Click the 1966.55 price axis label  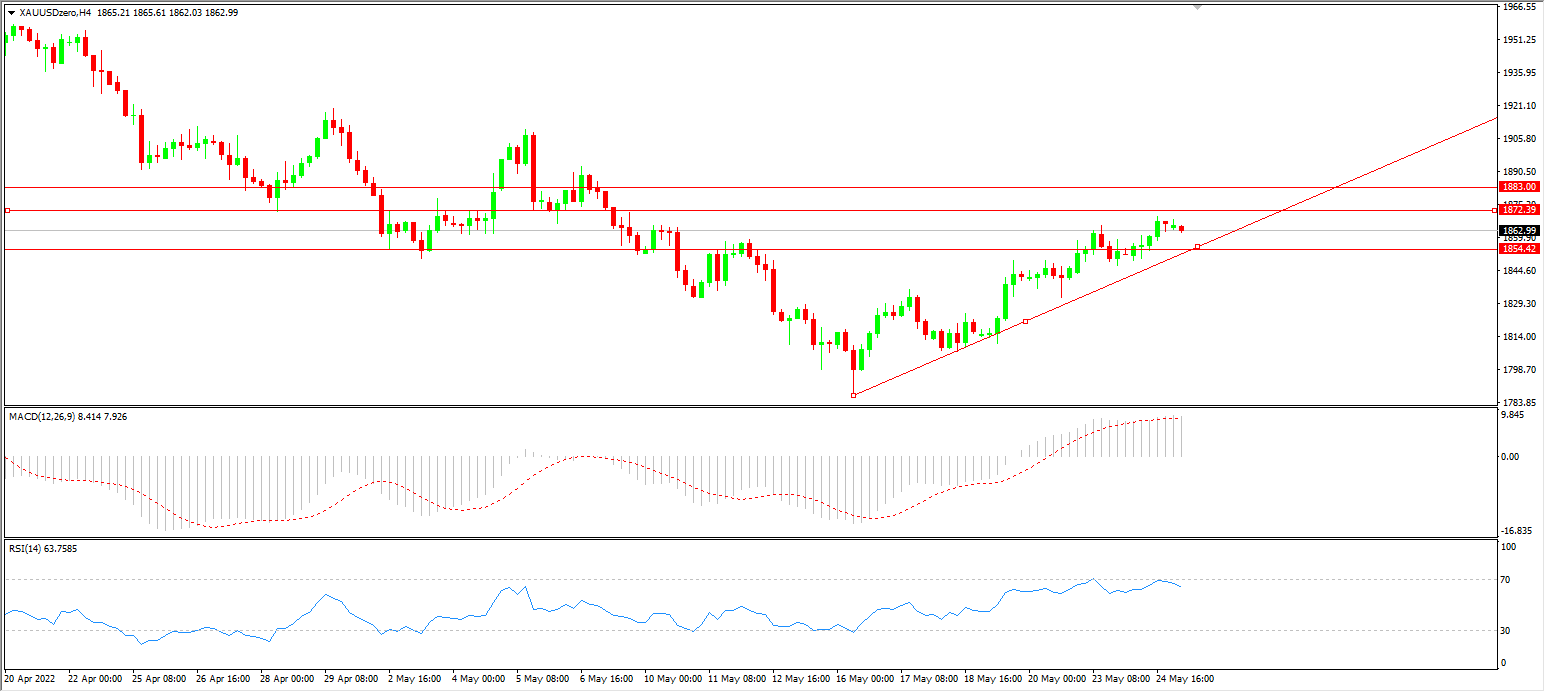tap(1519, 6)
